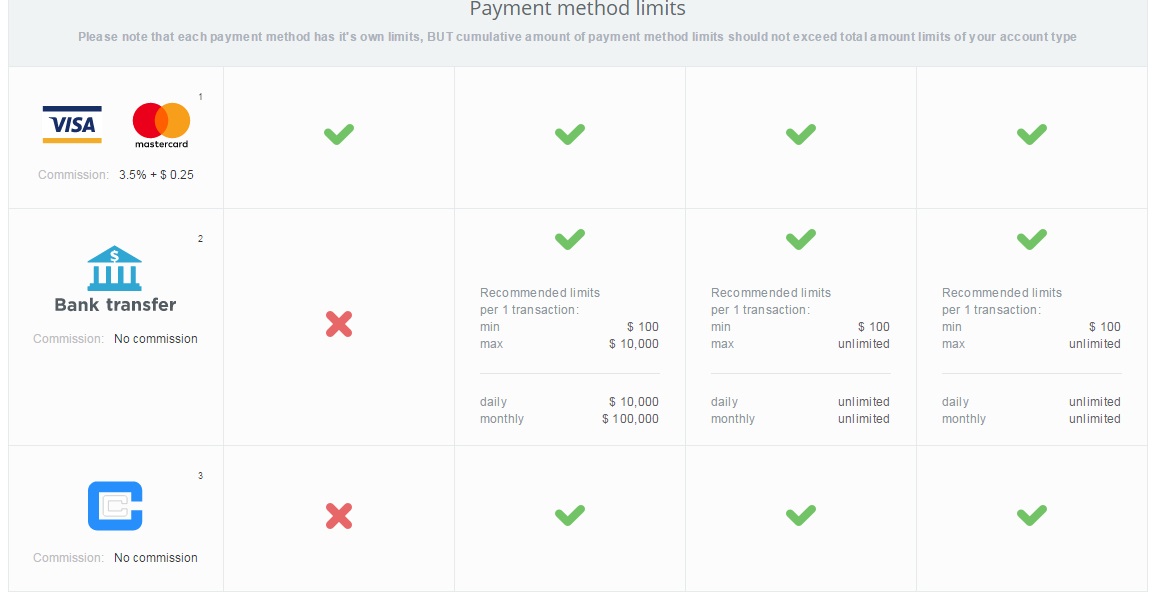This screenshot has width=1155, height=599.
Task: Click checkmark above the $ 10,000 max limits
Action: [570, 239]
